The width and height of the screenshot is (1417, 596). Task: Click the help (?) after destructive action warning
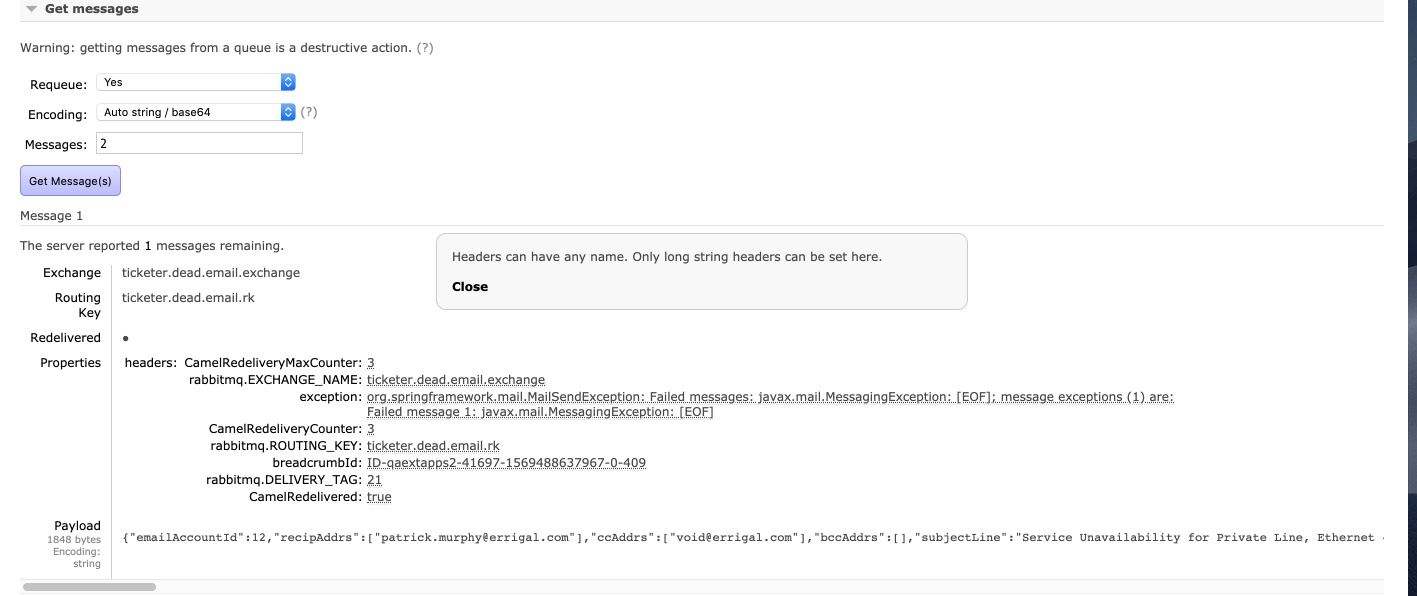point(425,48)
